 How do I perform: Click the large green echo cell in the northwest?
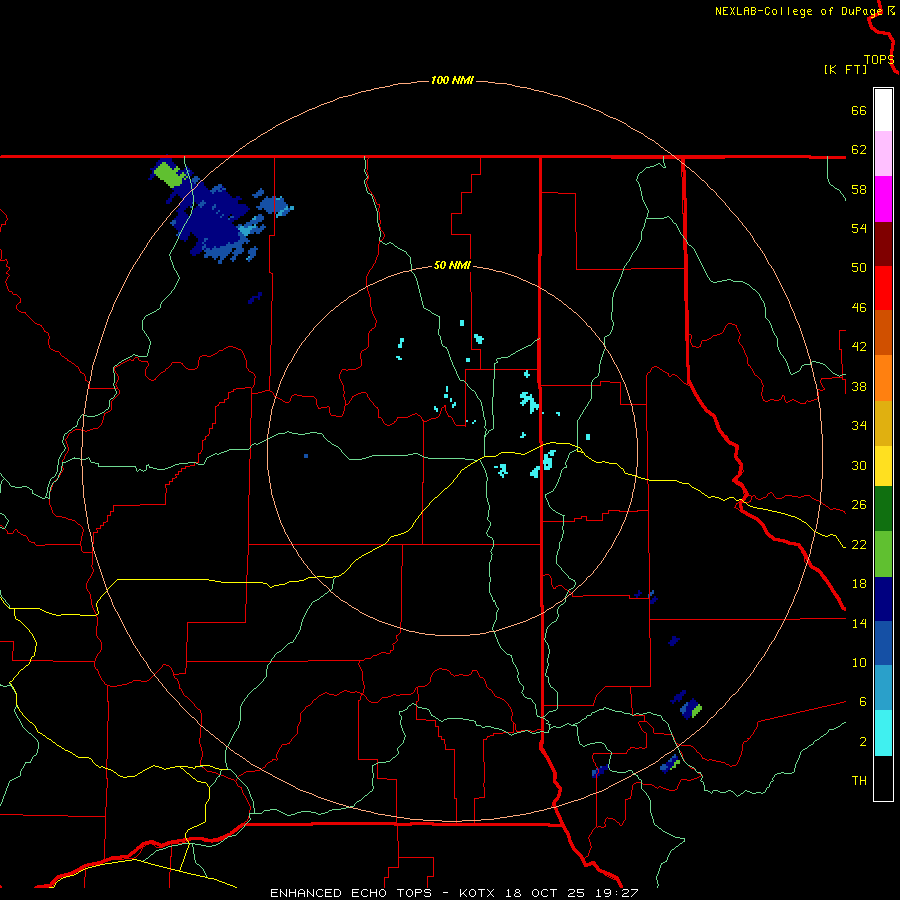tap(169, 174)
